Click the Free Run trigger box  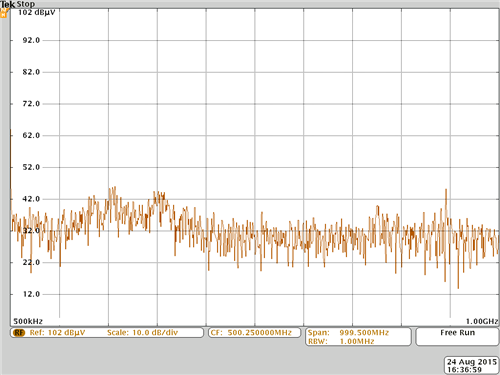[457, 337]
